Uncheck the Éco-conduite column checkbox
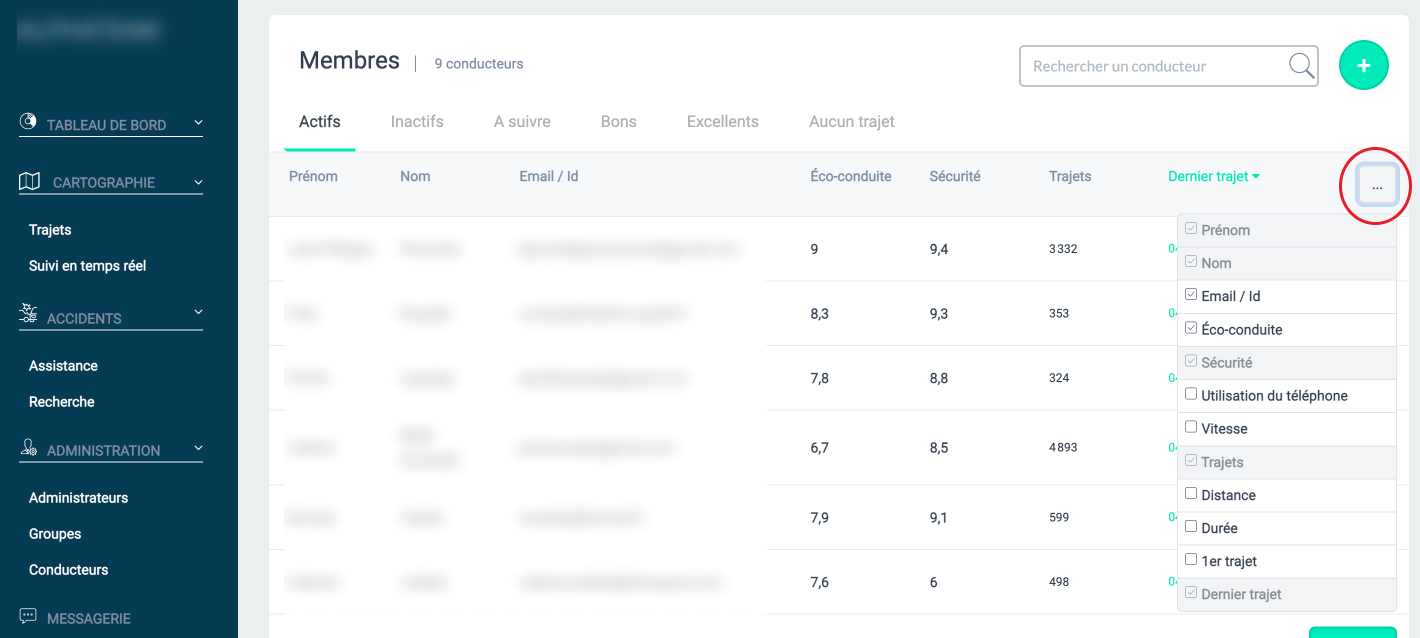This screenshot has width=1420, height=638. pos(1191,328)
